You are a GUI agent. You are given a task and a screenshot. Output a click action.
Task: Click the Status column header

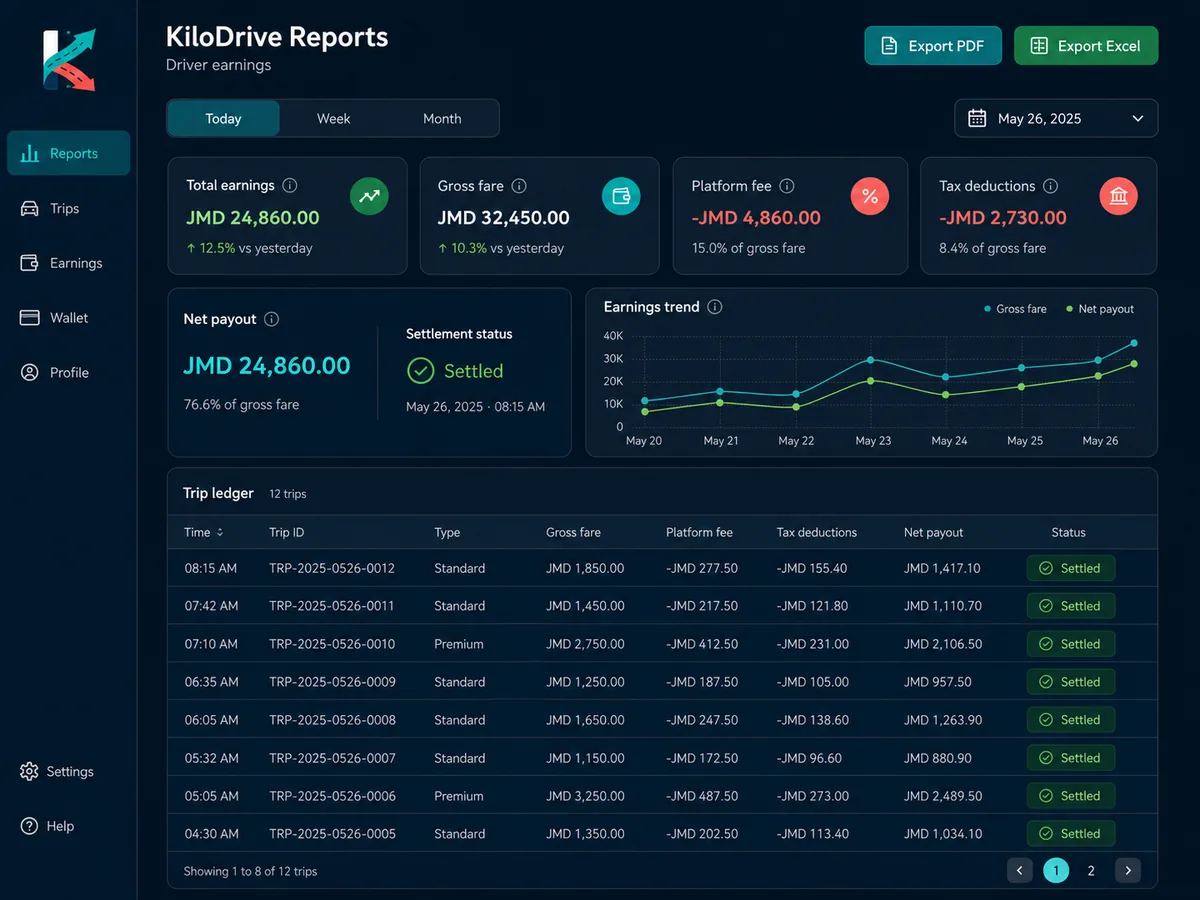coord(1068,532)
